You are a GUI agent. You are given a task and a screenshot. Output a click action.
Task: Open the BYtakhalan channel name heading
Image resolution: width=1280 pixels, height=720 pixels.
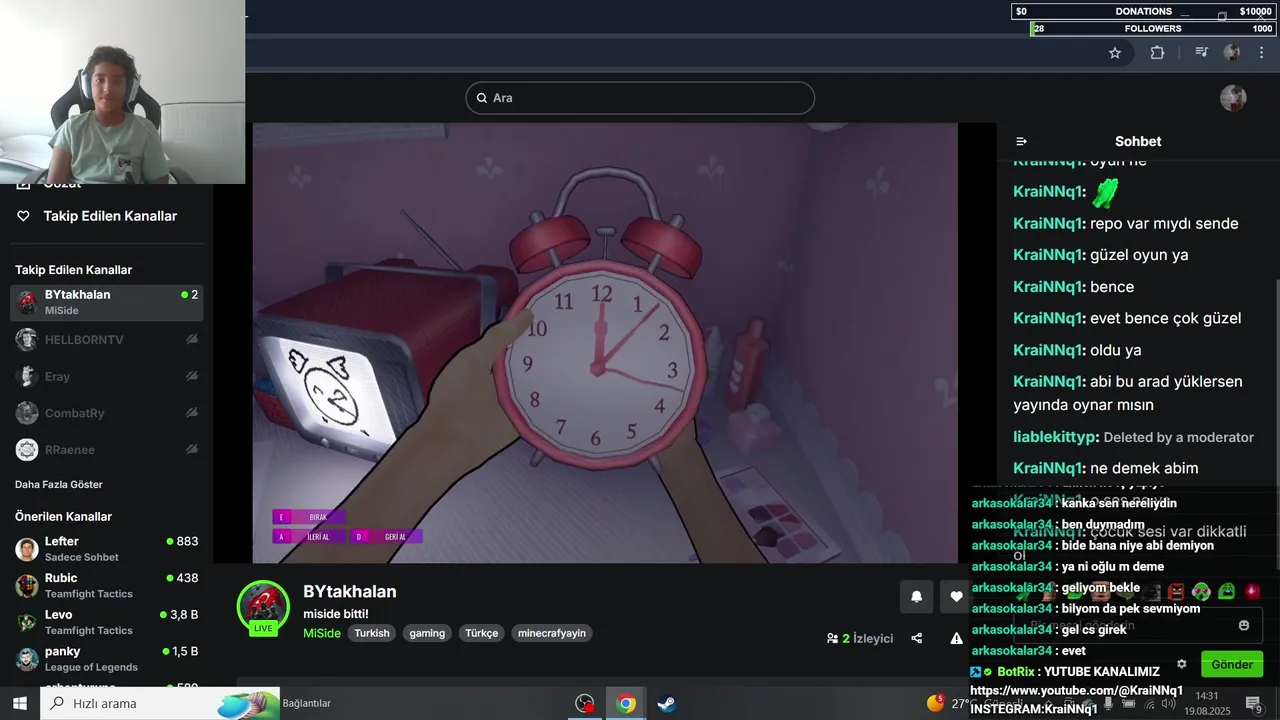click(350, 592)
